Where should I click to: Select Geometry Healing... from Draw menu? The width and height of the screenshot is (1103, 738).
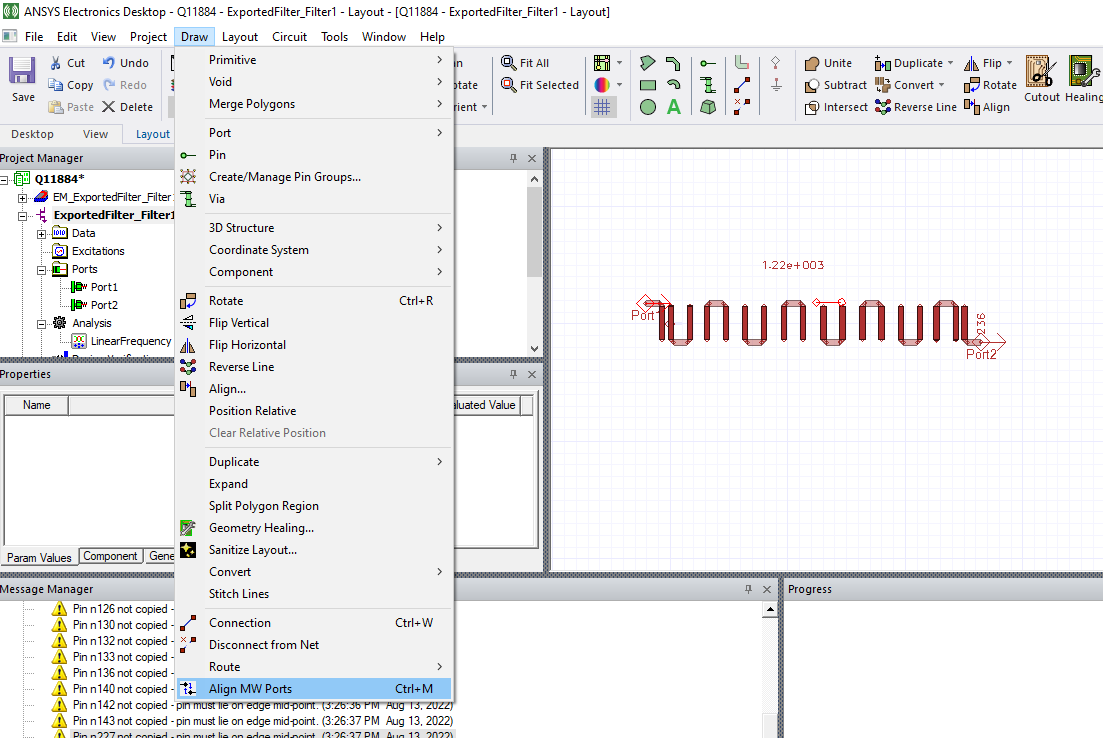261,528
